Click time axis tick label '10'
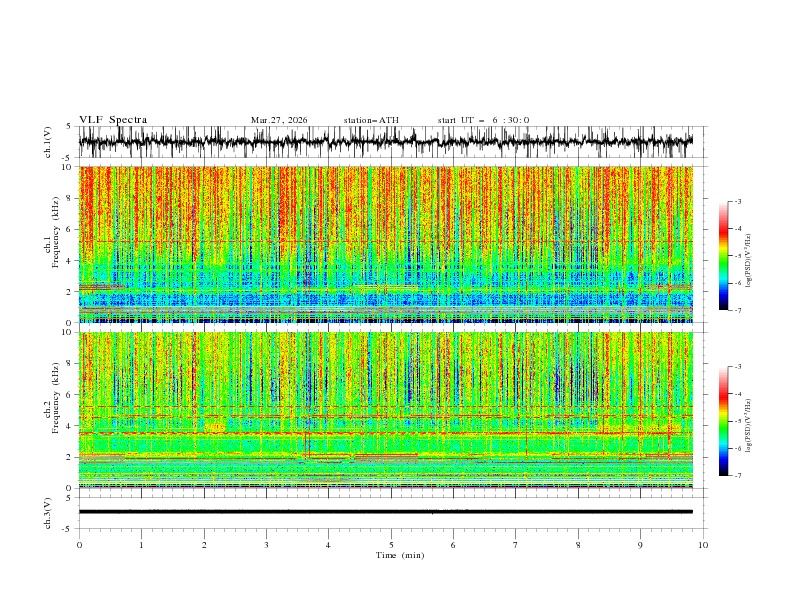Image resolution: width=792 pixels, height=612 pixels. click(703, 545)
